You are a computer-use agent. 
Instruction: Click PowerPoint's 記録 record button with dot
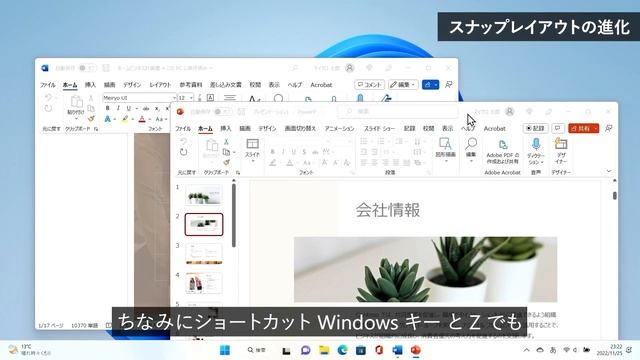pyautogui.click(x=536, y=128)
